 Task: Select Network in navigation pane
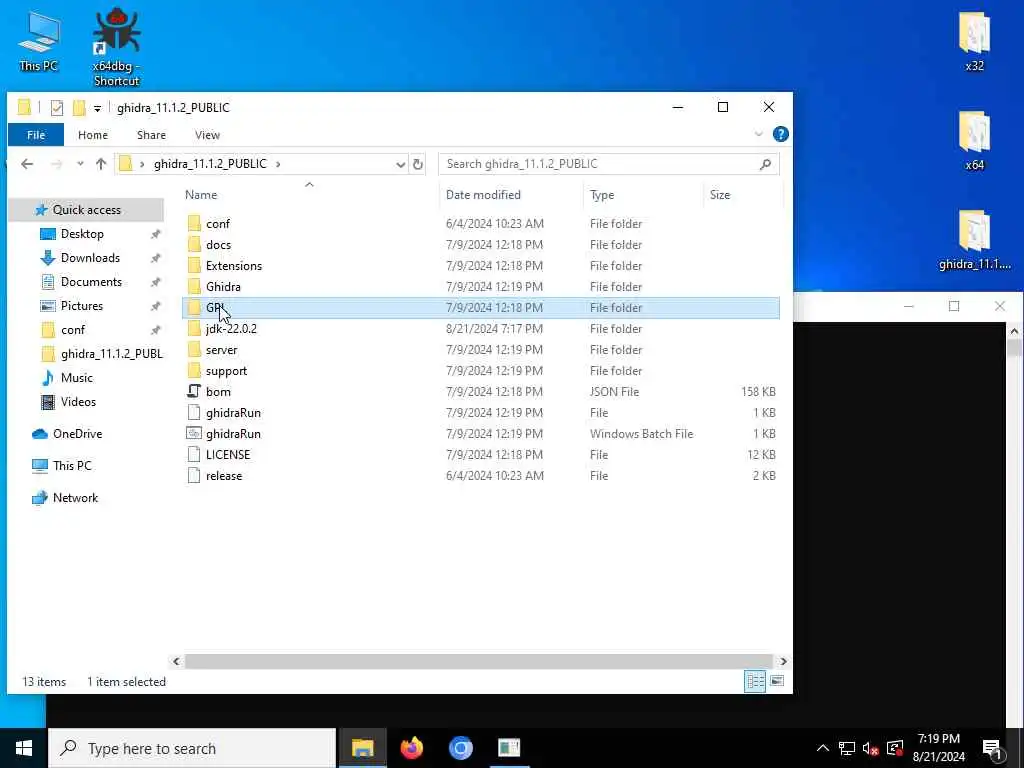click(75, 498)
